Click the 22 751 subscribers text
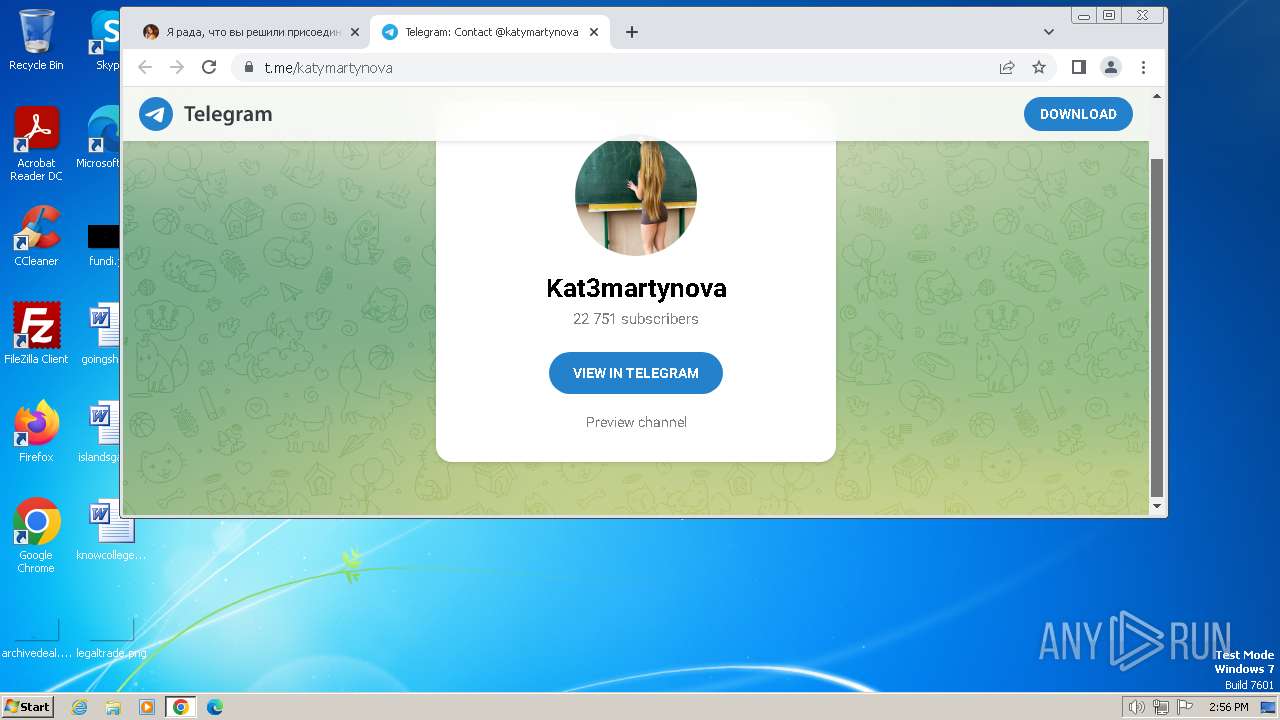This screenshot has width=1280, height=720. point(636,319)
